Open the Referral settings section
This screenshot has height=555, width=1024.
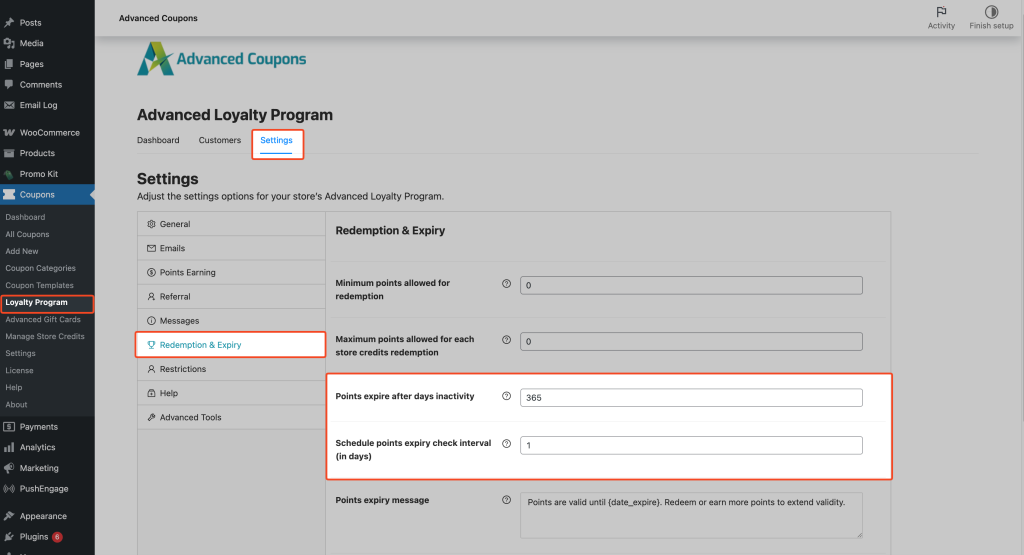click(231, 296)
